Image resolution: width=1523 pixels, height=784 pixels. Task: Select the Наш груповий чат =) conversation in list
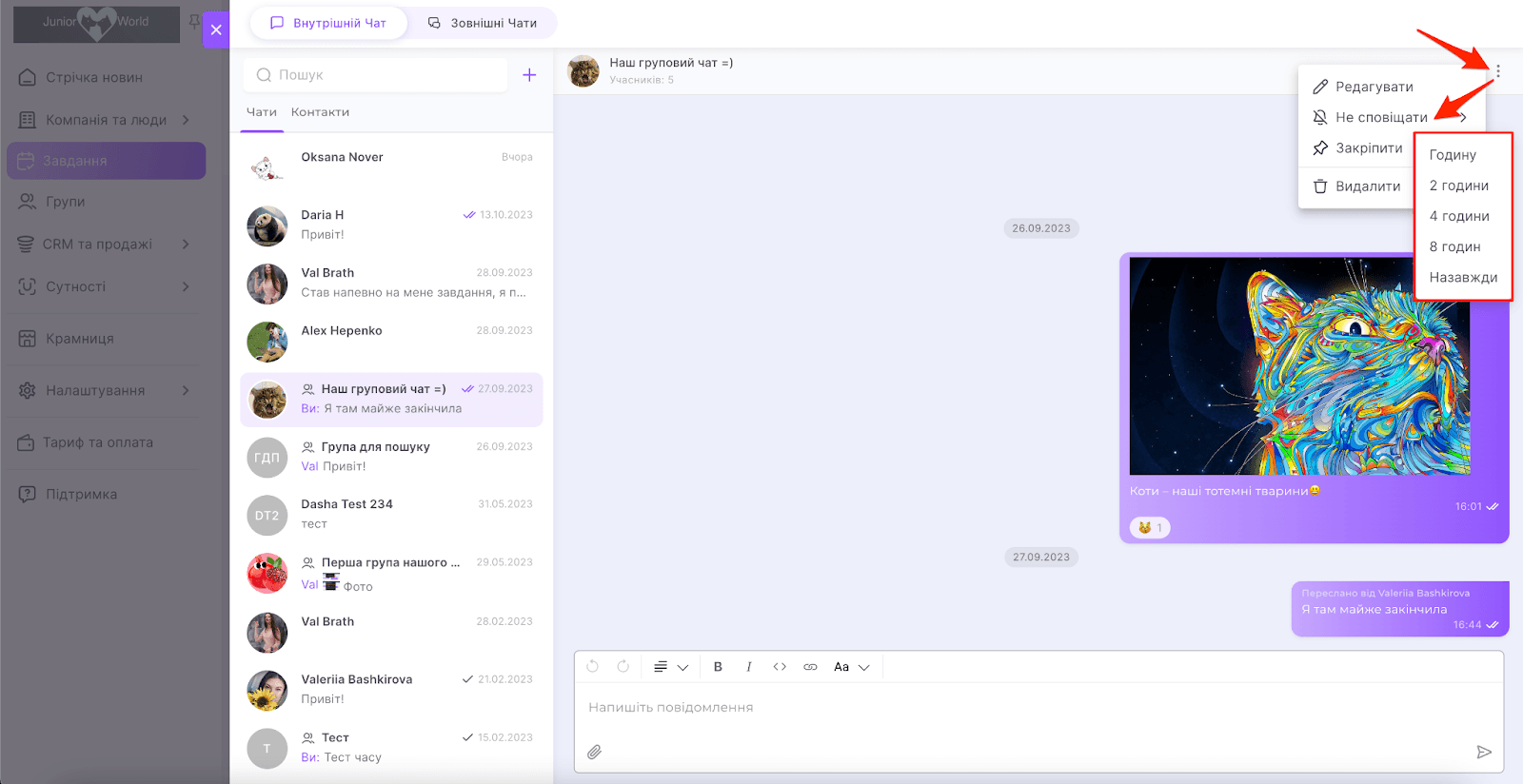pos(391,400)
